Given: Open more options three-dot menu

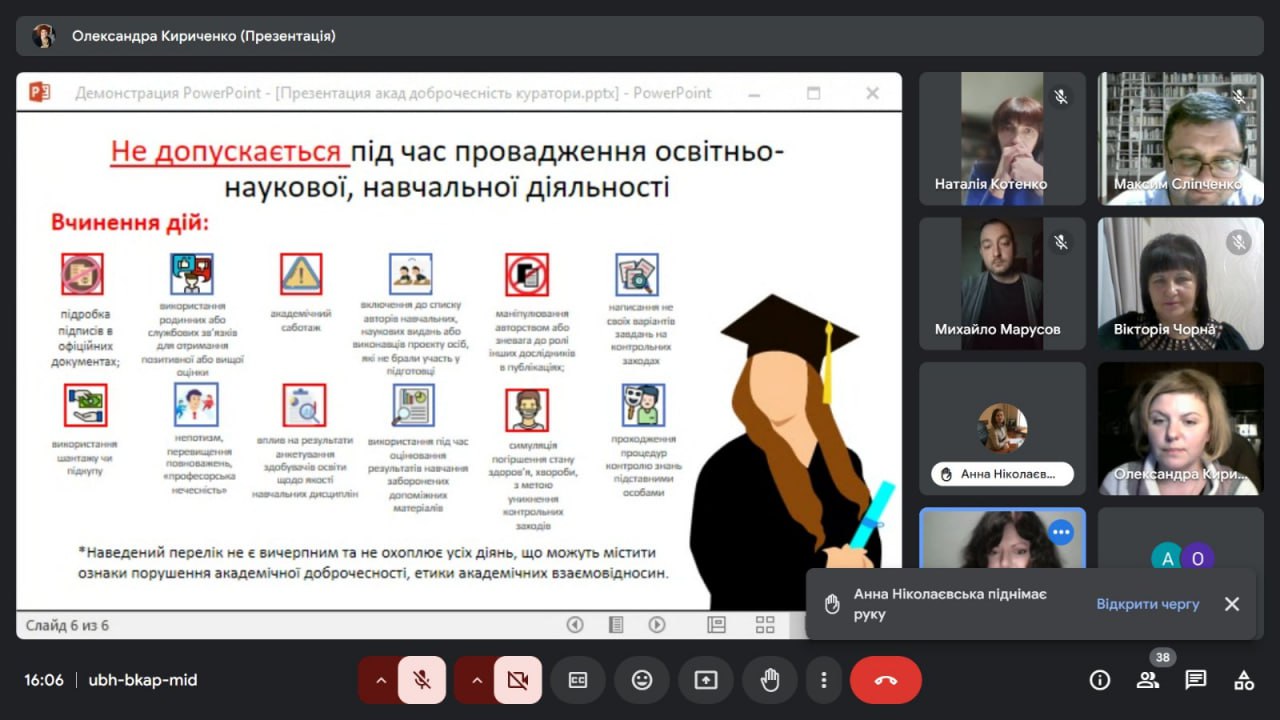Looking at the screenshot, I should (824, 680).
